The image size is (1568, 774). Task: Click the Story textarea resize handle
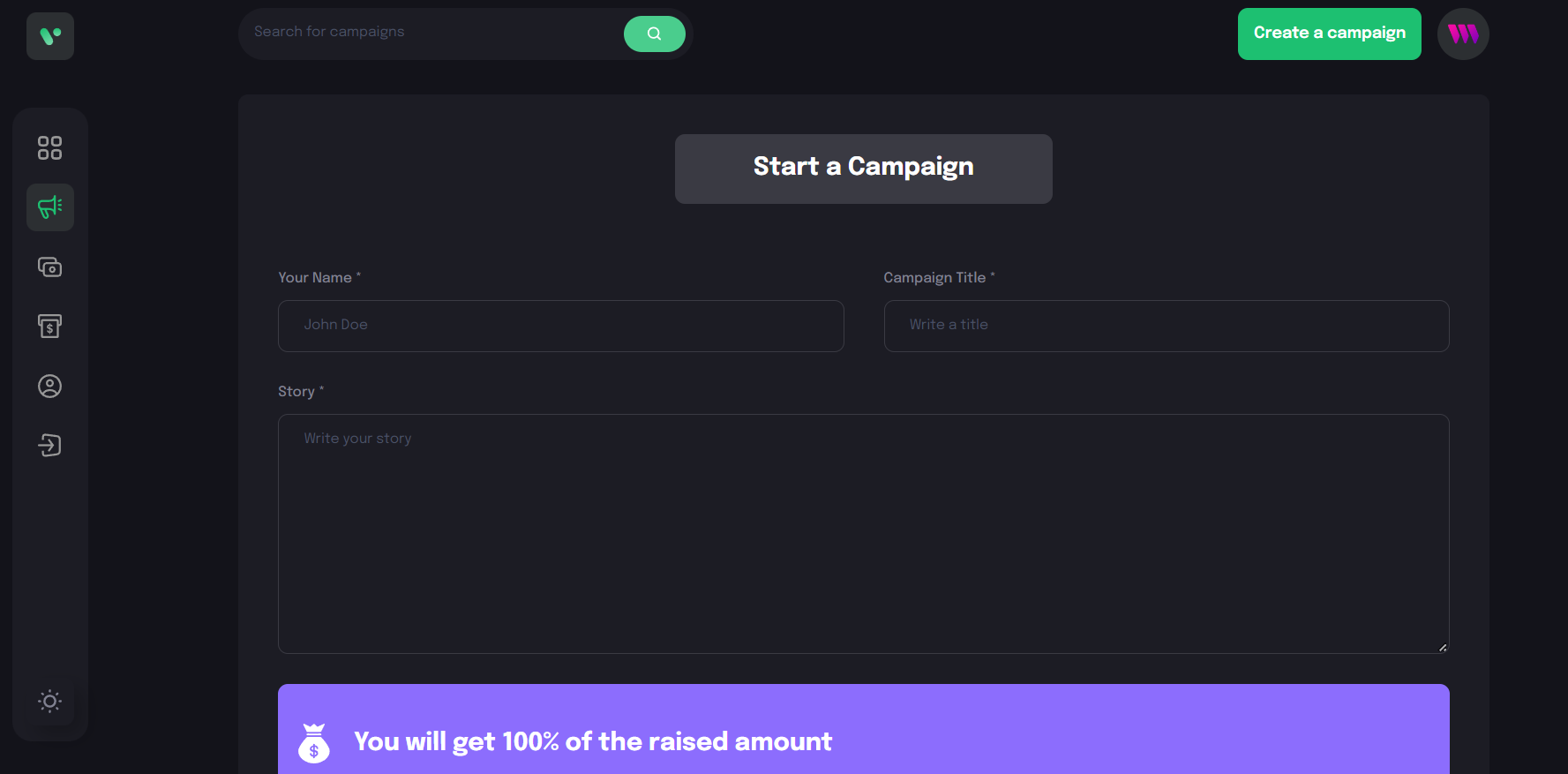click(x=1443, y=648)
